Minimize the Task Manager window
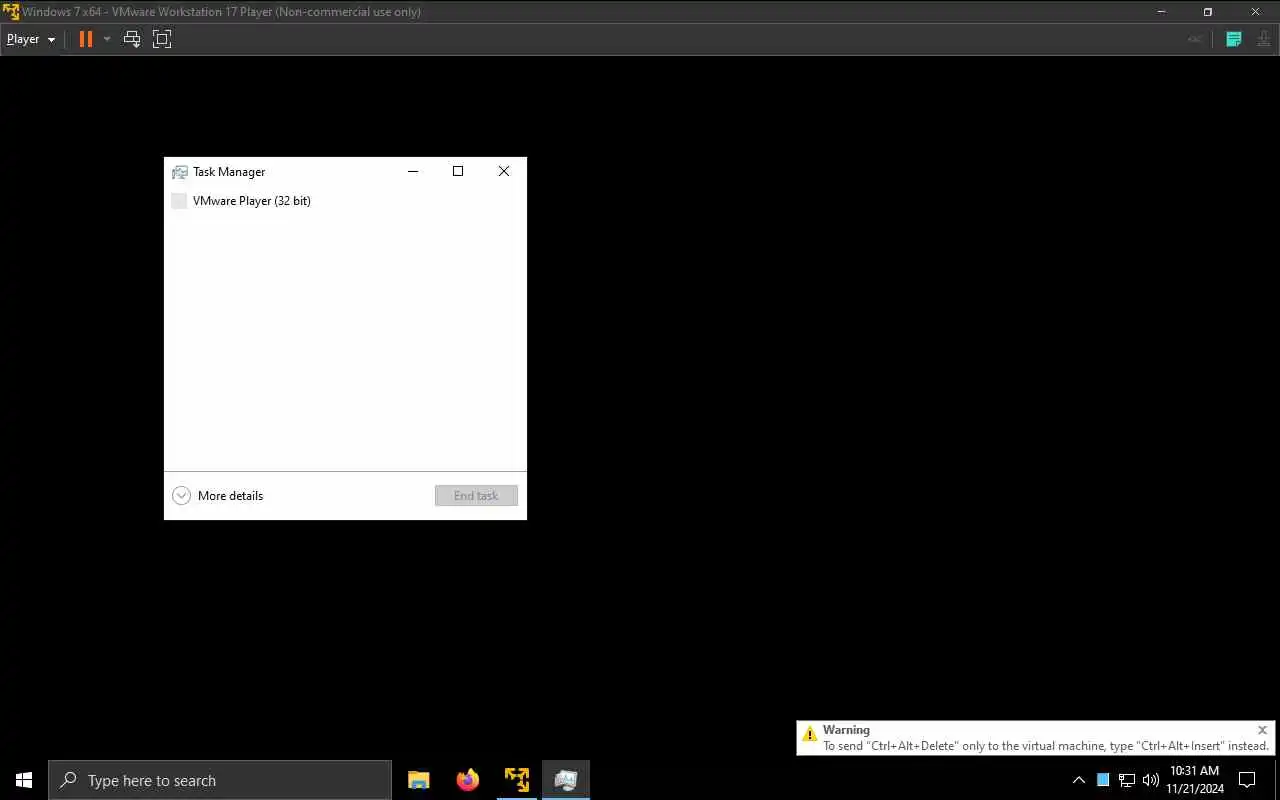The width and height of the screenshot is (1280, 800). 413,171
